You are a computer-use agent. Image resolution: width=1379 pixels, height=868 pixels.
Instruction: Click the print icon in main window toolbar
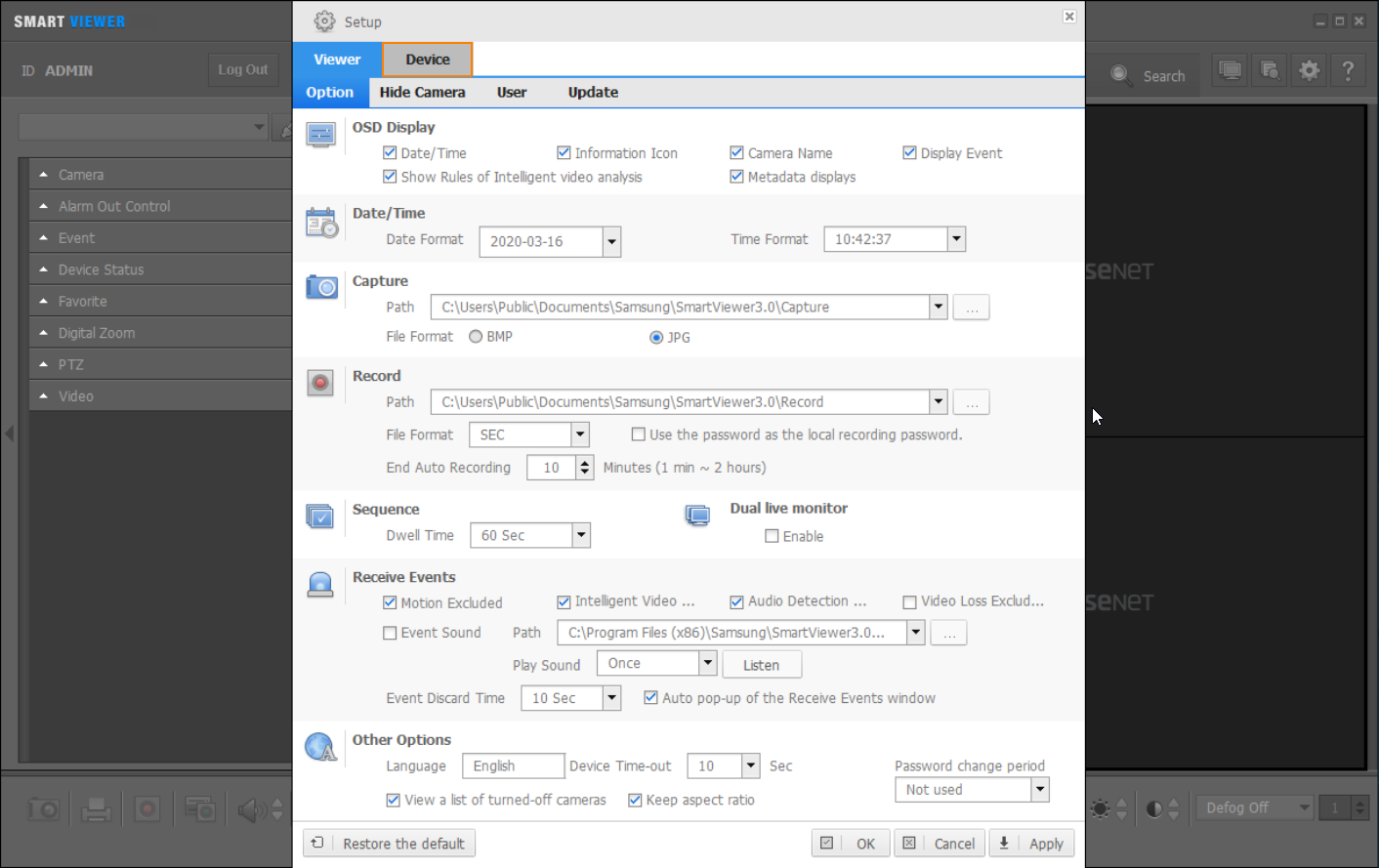pos(96,809)
